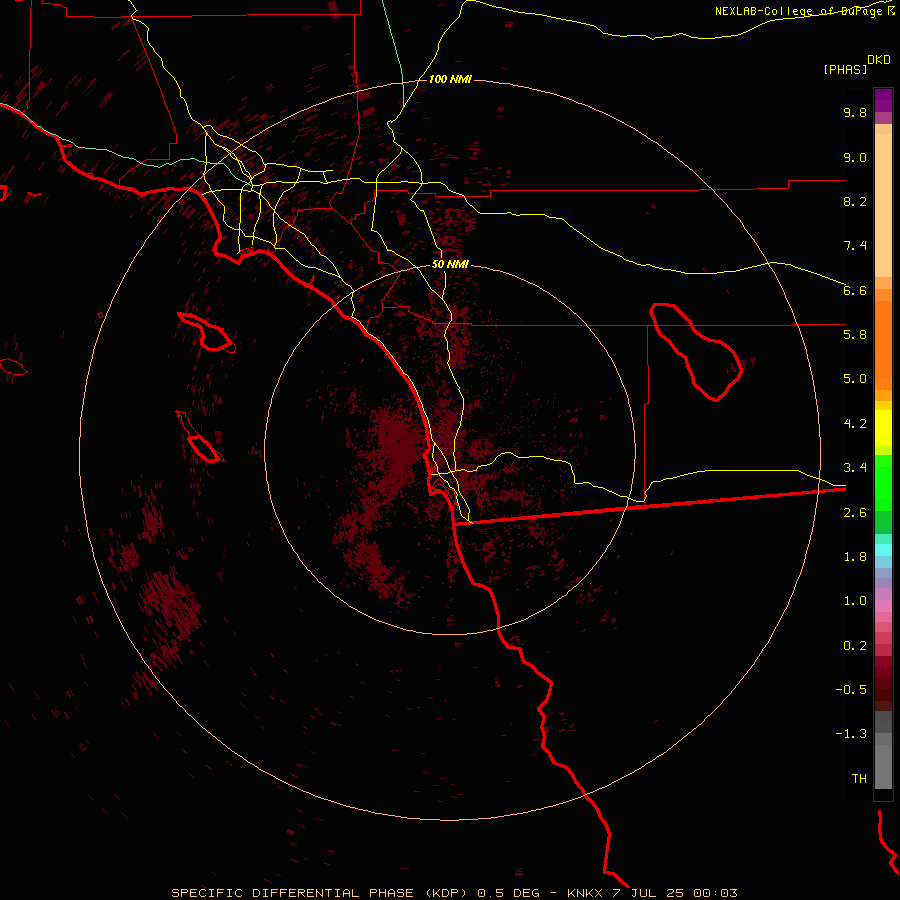Select the 0.2 value on the color scale
Screen dimensions: 900x900
pos(855,646)
